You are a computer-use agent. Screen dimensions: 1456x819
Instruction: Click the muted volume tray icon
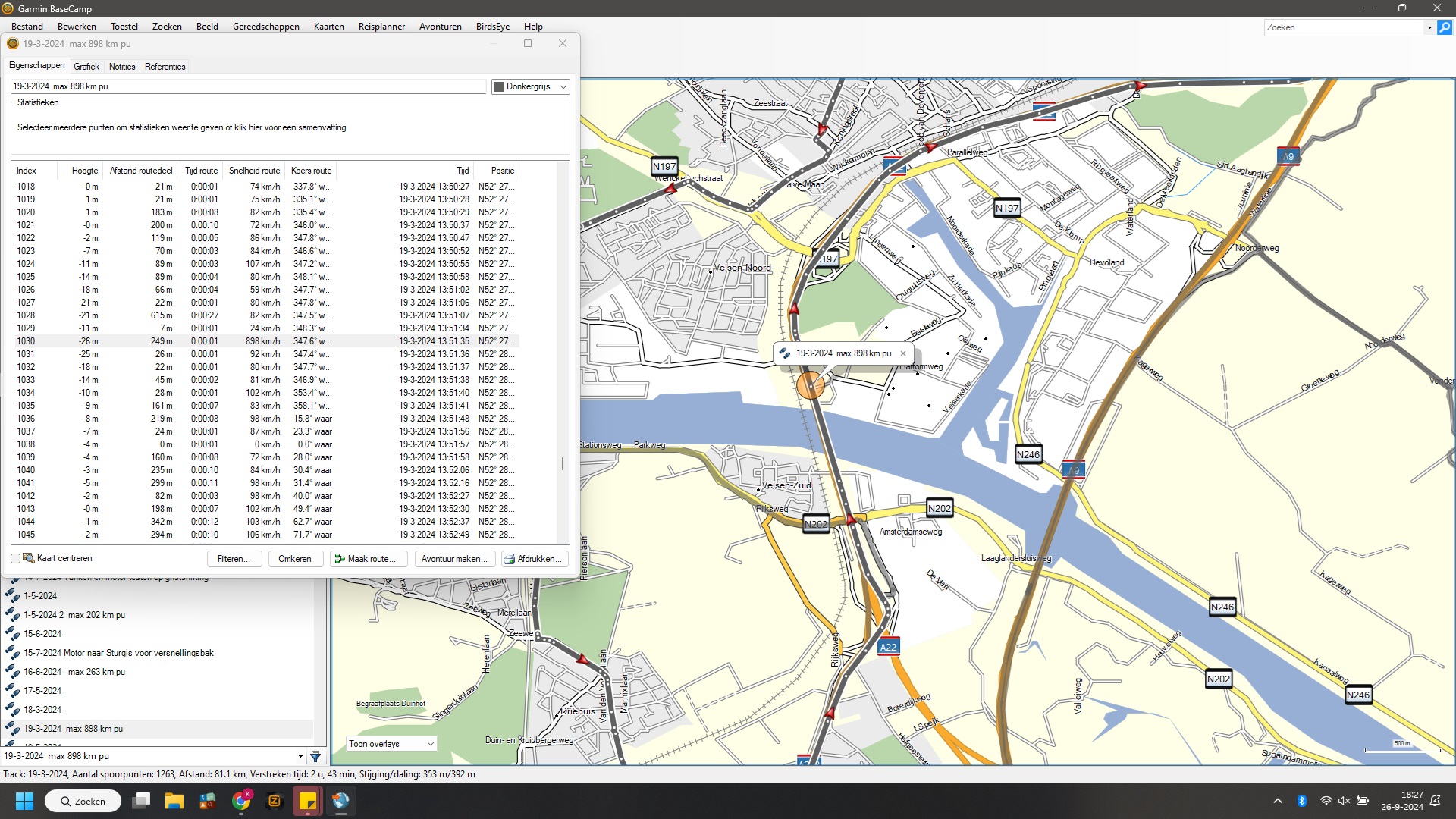point(1344,801)
